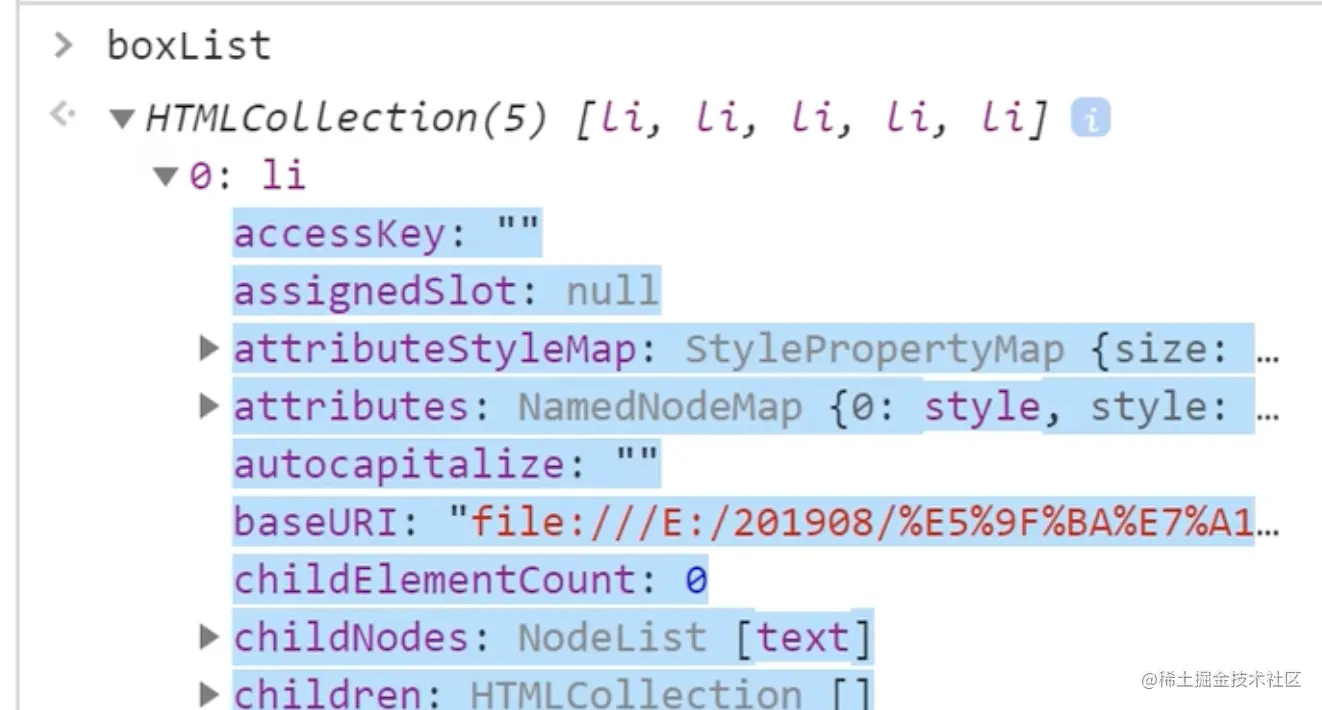Click the '0: li' label text
The image size is (1322, 710).
[247, 177]
